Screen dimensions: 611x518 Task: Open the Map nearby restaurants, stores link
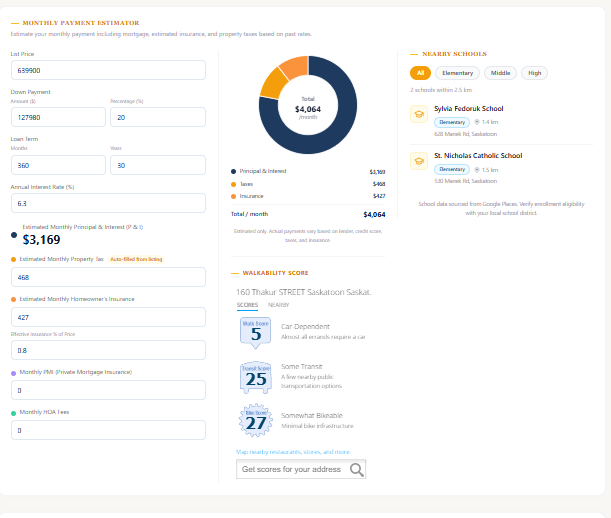coord(293,452)
